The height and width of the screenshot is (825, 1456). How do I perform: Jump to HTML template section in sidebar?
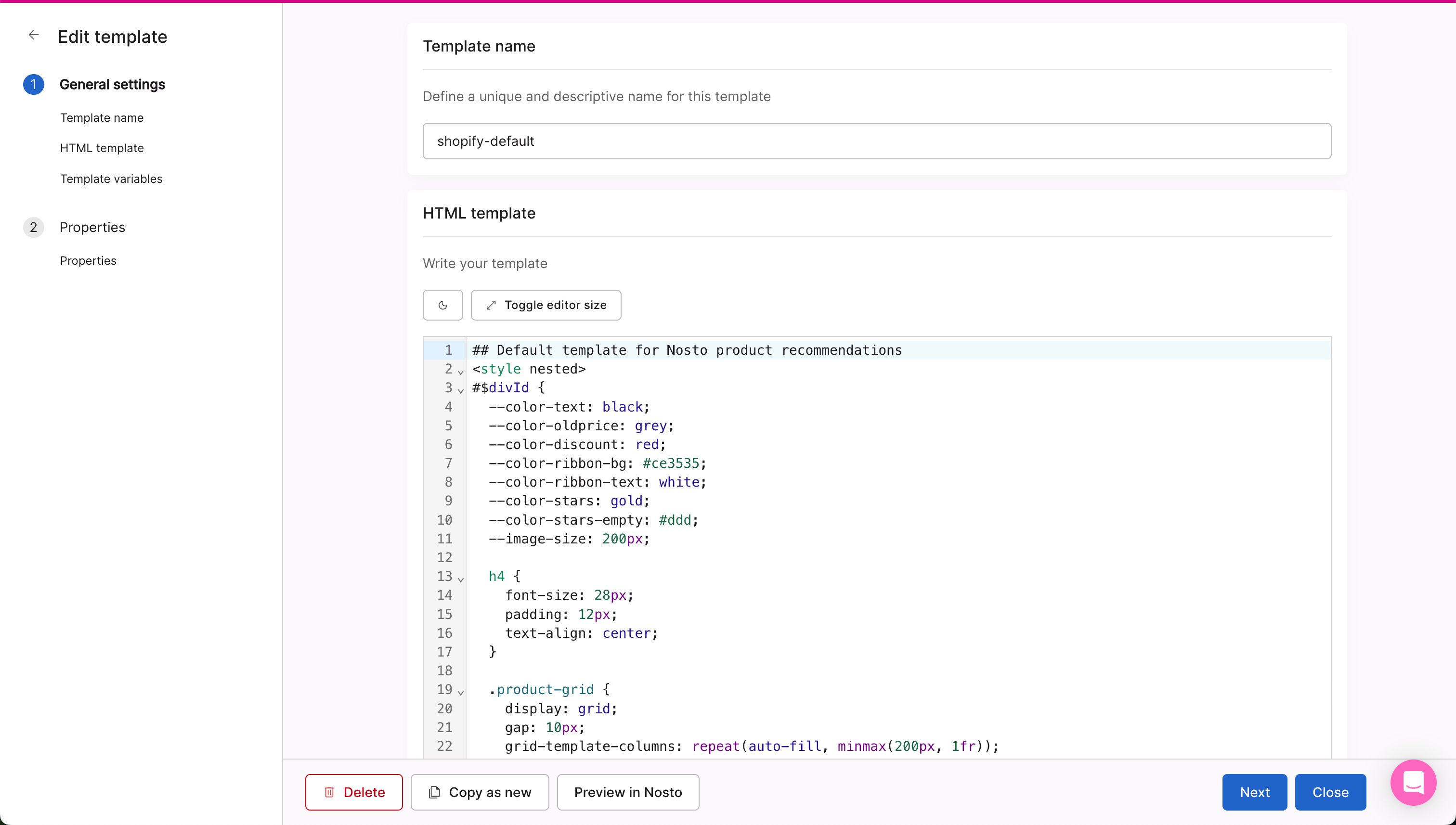pyautogui.click(x=102, y=148)
